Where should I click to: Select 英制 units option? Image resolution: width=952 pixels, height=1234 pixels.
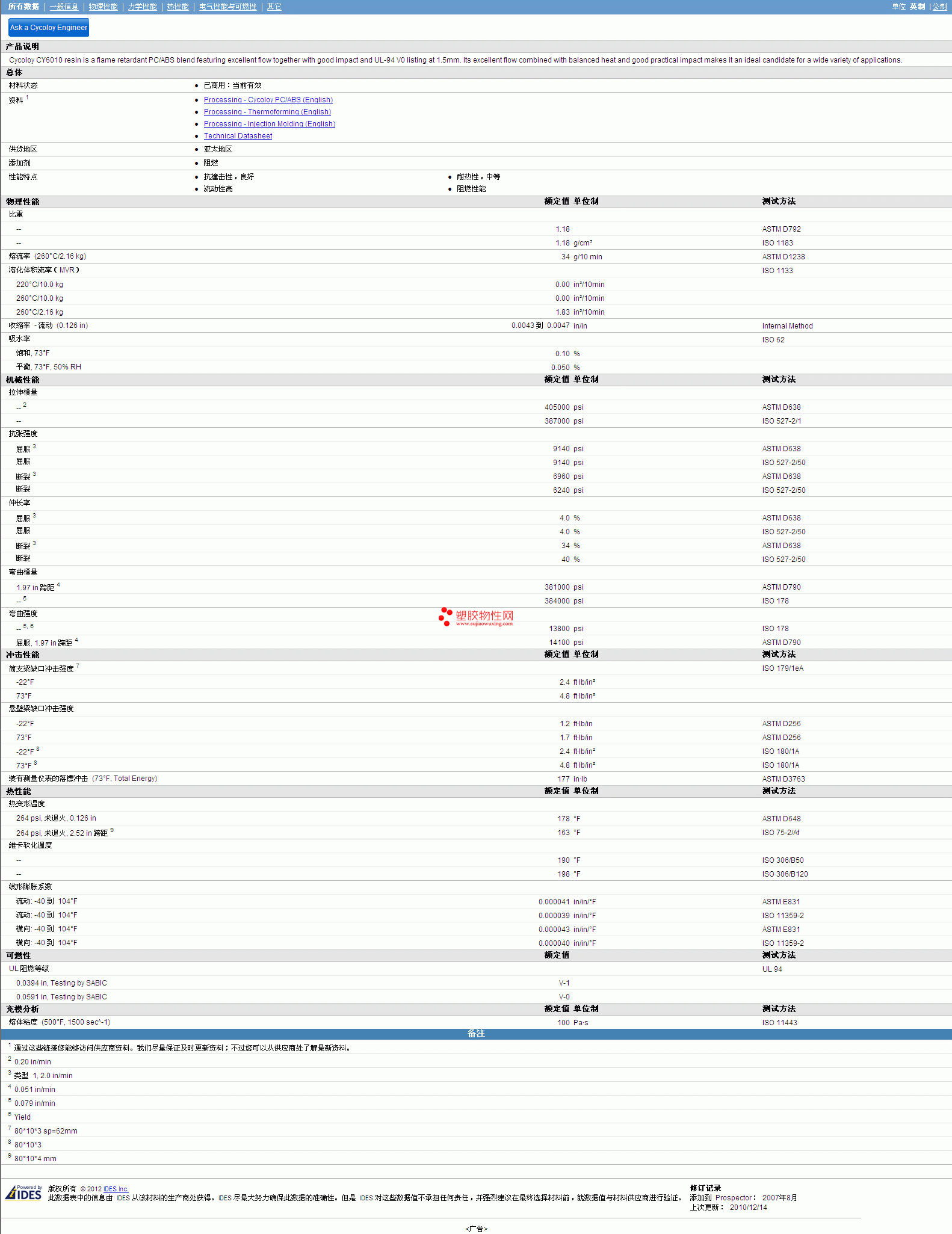(x=917, y=7)
